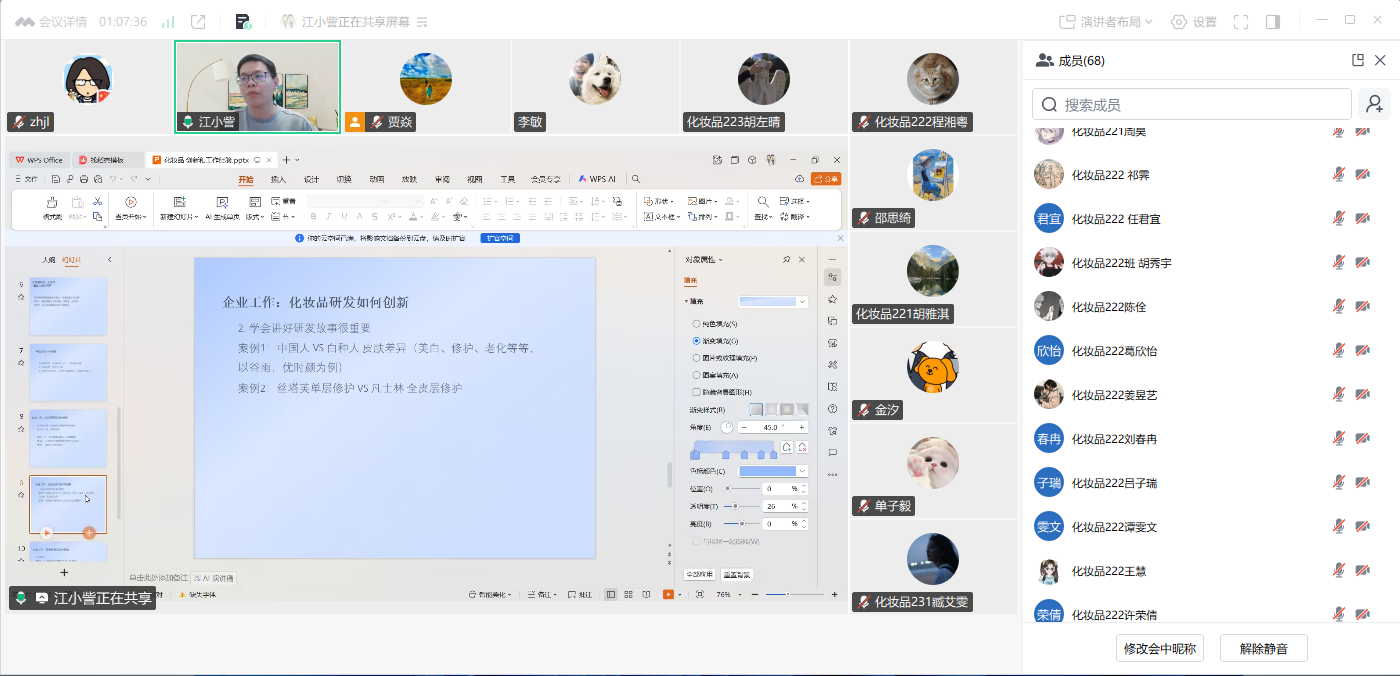Toggle the side panel icon next to fullscreen
The height and width of the screenshot is (676, 1400).
pos(1273,21)
